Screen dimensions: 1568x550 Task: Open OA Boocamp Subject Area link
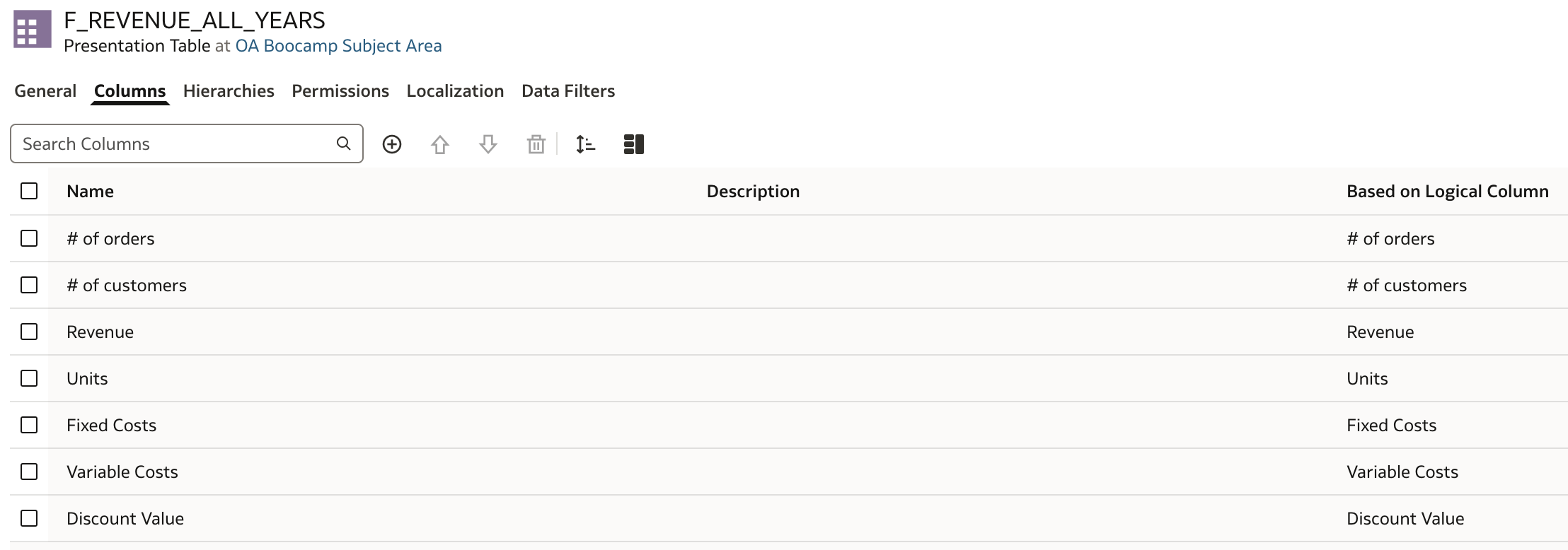click(x=338, y=46)
